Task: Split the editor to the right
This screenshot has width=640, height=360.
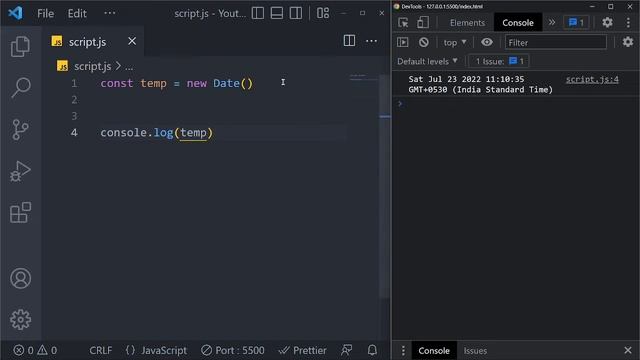Action: point(349,41)
